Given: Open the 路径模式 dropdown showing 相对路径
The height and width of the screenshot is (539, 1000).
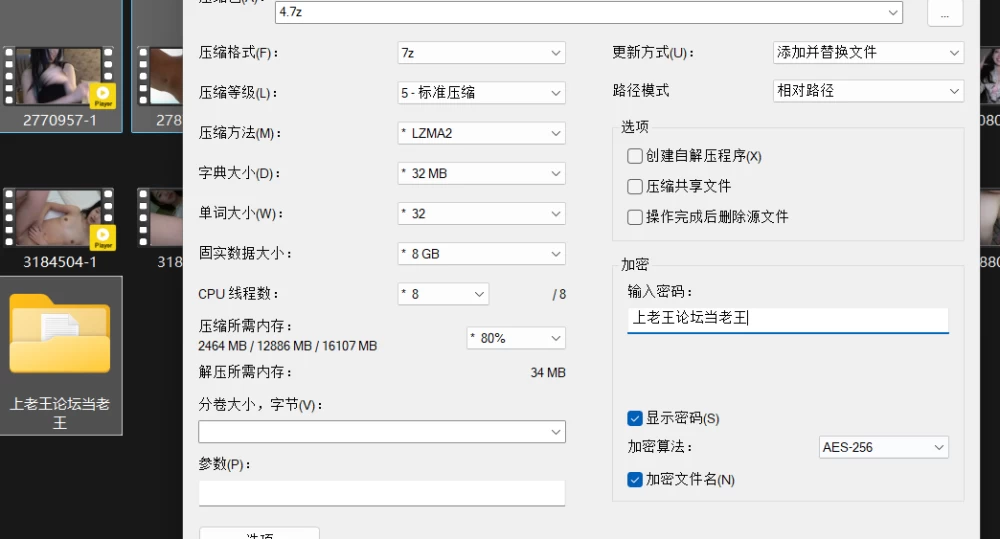Looking at the screenshot, I should [x=868, y=91].
